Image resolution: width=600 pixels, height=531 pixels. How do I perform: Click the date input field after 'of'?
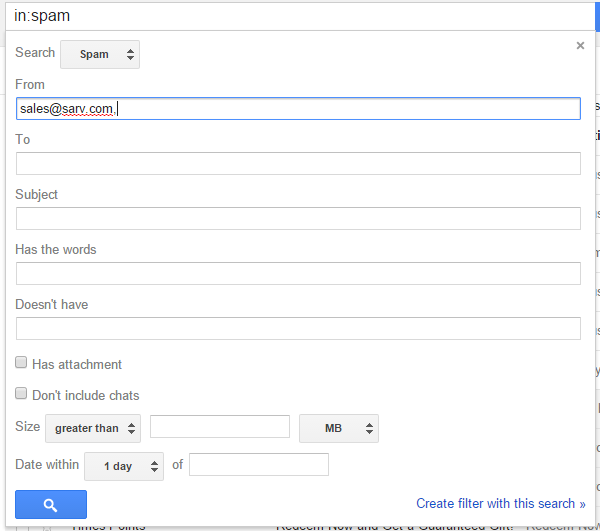pos(258,465)
